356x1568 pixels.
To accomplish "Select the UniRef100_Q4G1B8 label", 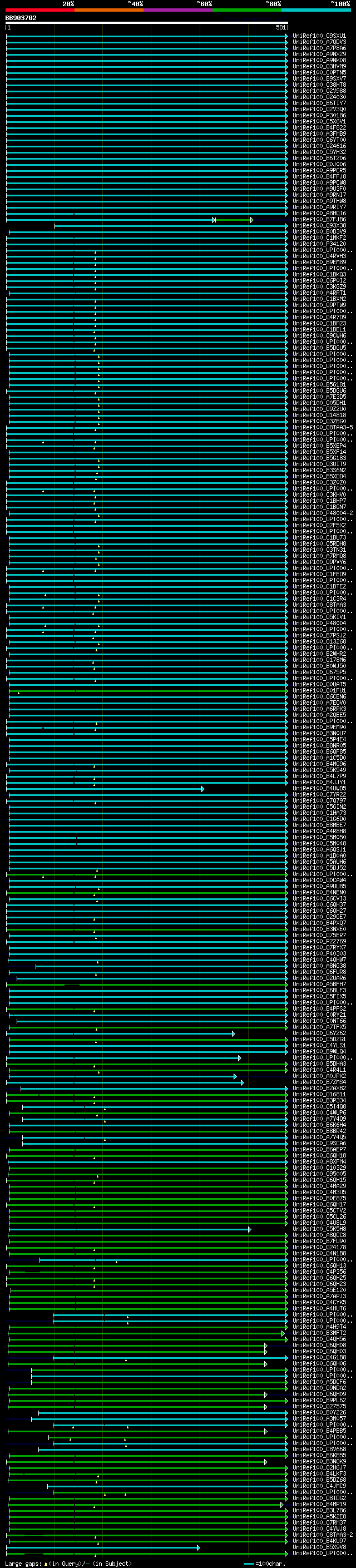I will click(x=319, y=1357).
